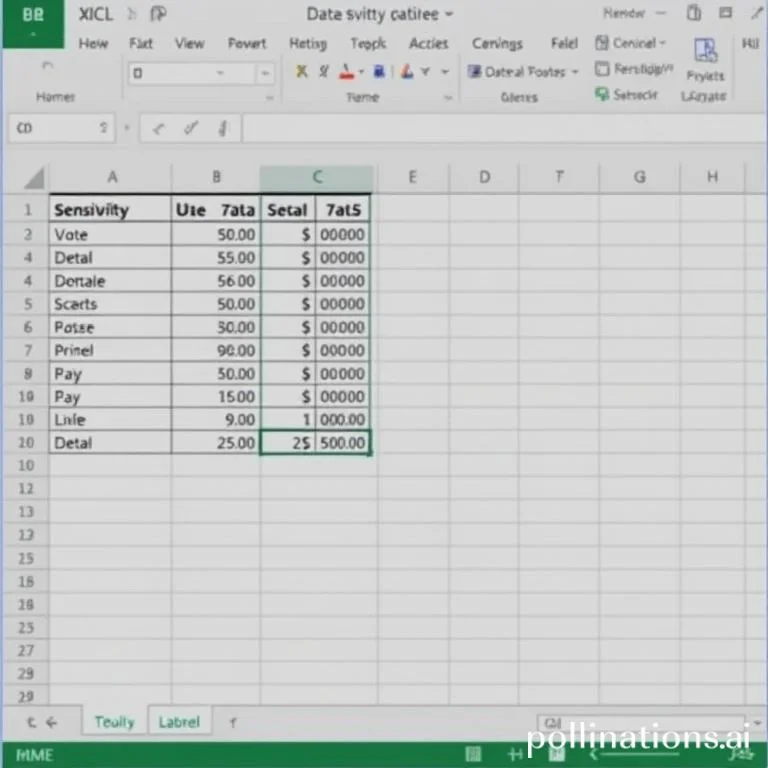Click the grid view icon in status bar
The image size is (768, 768).
pyautogui.click(x=473, y=754)
